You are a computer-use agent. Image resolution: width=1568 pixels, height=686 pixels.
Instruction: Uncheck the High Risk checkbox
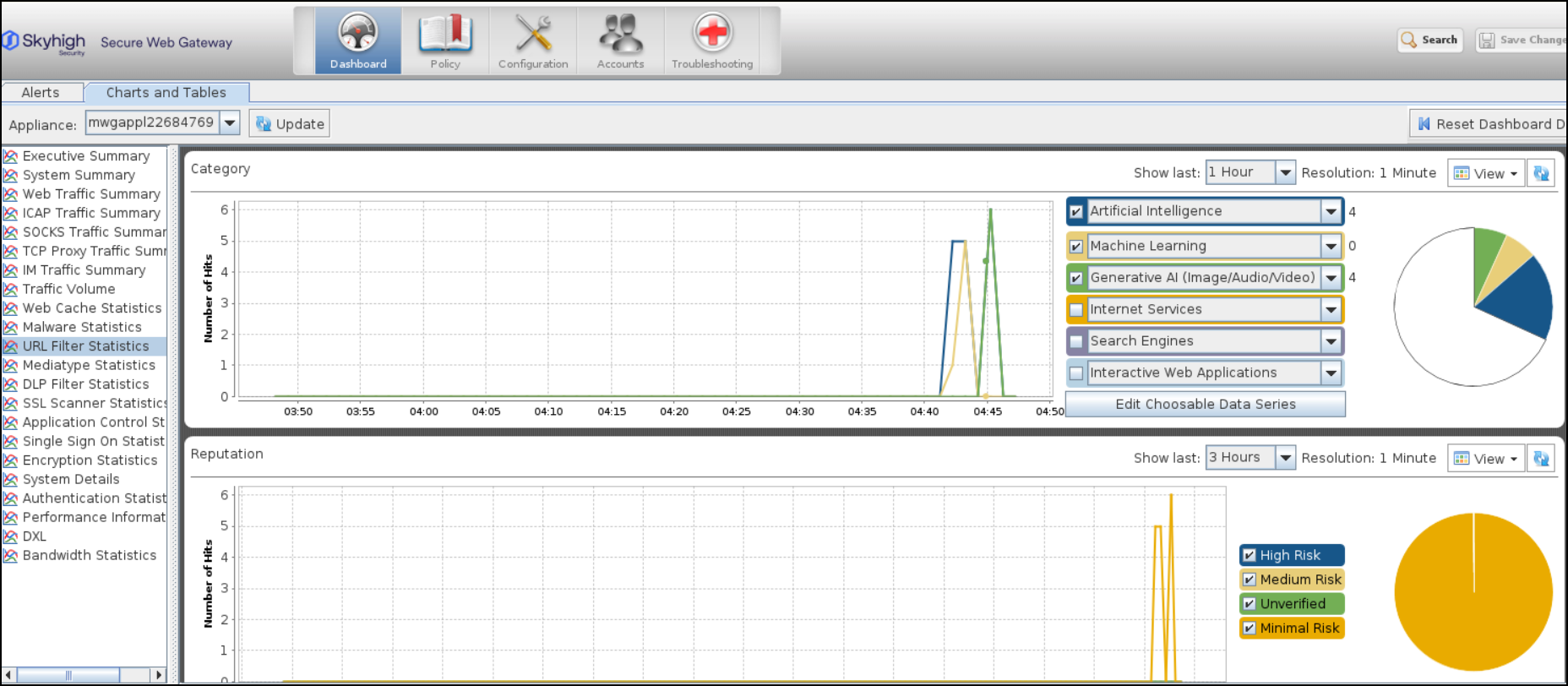tap(1249, 555)
